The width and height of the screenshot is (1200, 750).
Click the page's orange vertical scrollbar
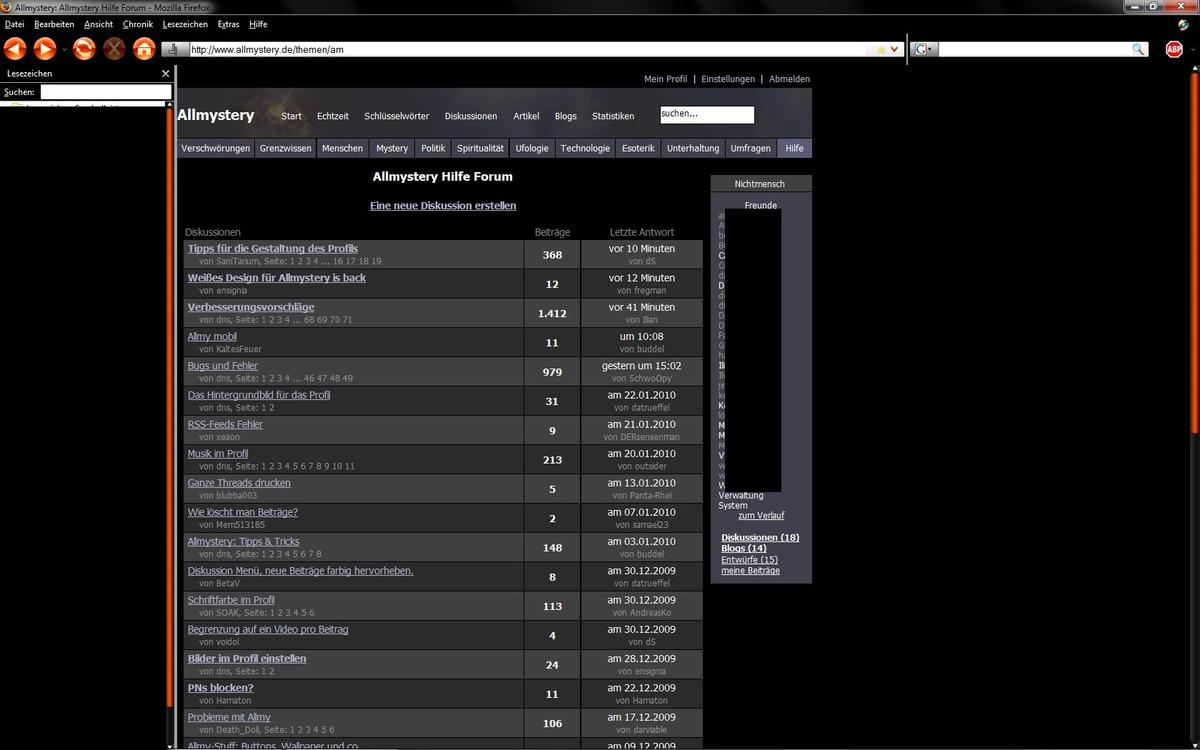(x=1194, y=253)
